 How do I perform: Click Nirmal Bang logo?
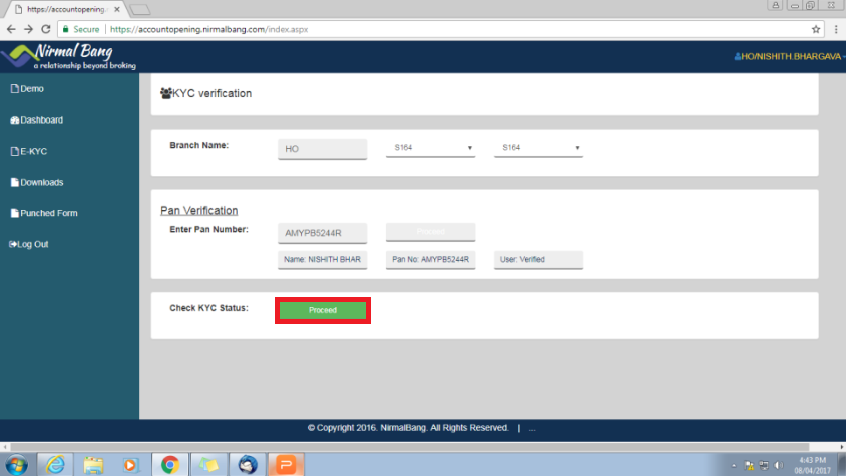(68, 56)
